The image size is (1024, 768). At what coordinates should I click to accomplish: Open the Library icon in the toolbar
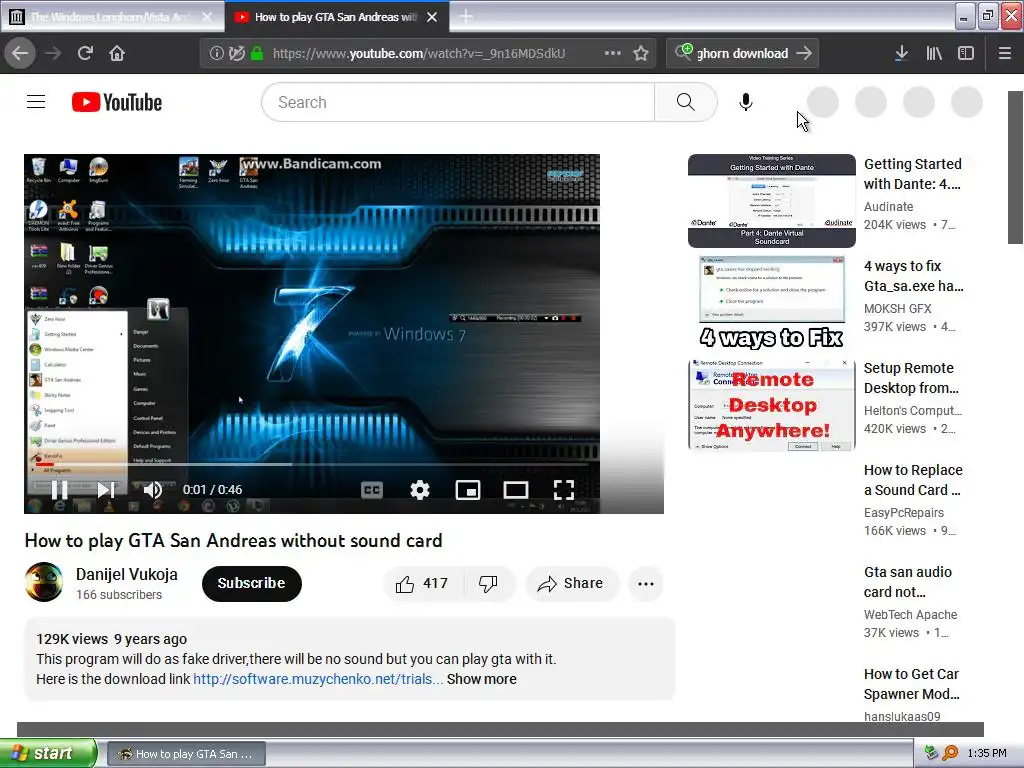(934, 54)
